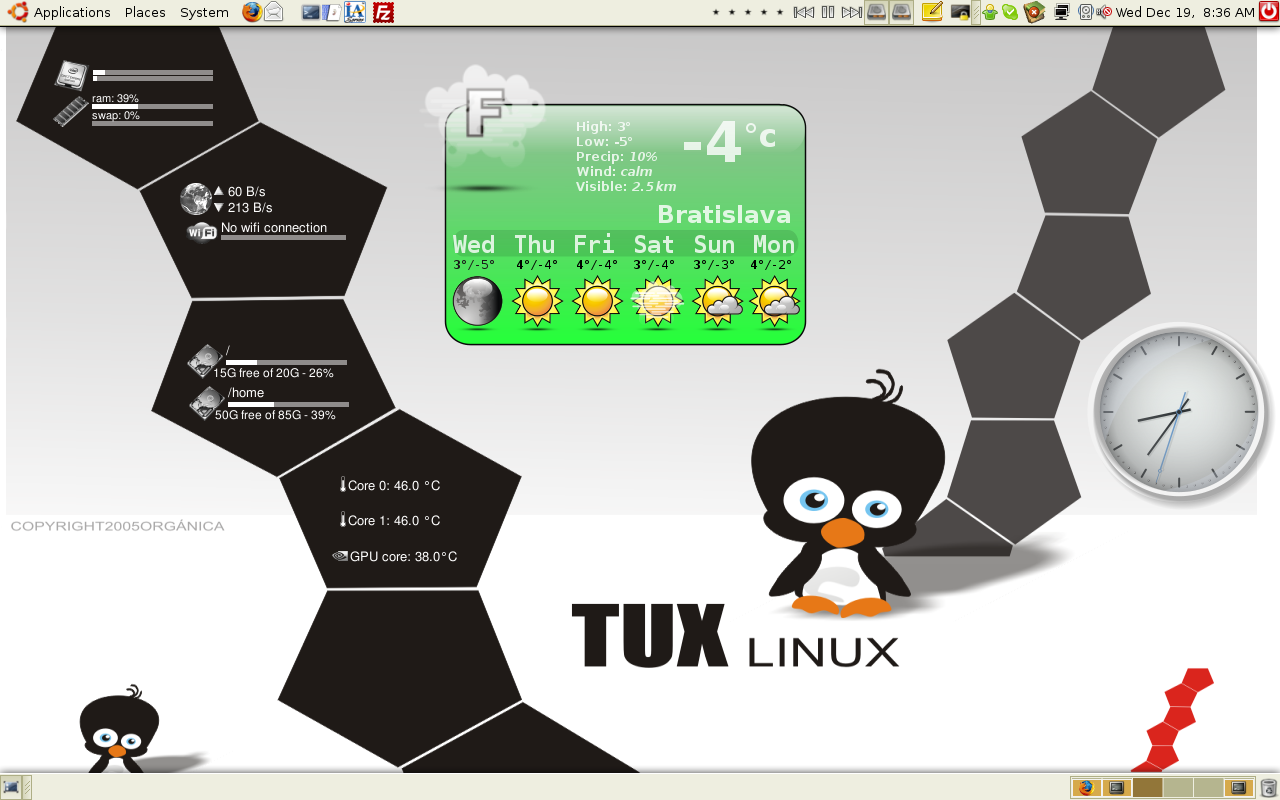The width and height of the screenshot is (1280, 800).
Task: Open the green chat bubble tray icon
Action: pyautogui.click(x=1010, y=12)
